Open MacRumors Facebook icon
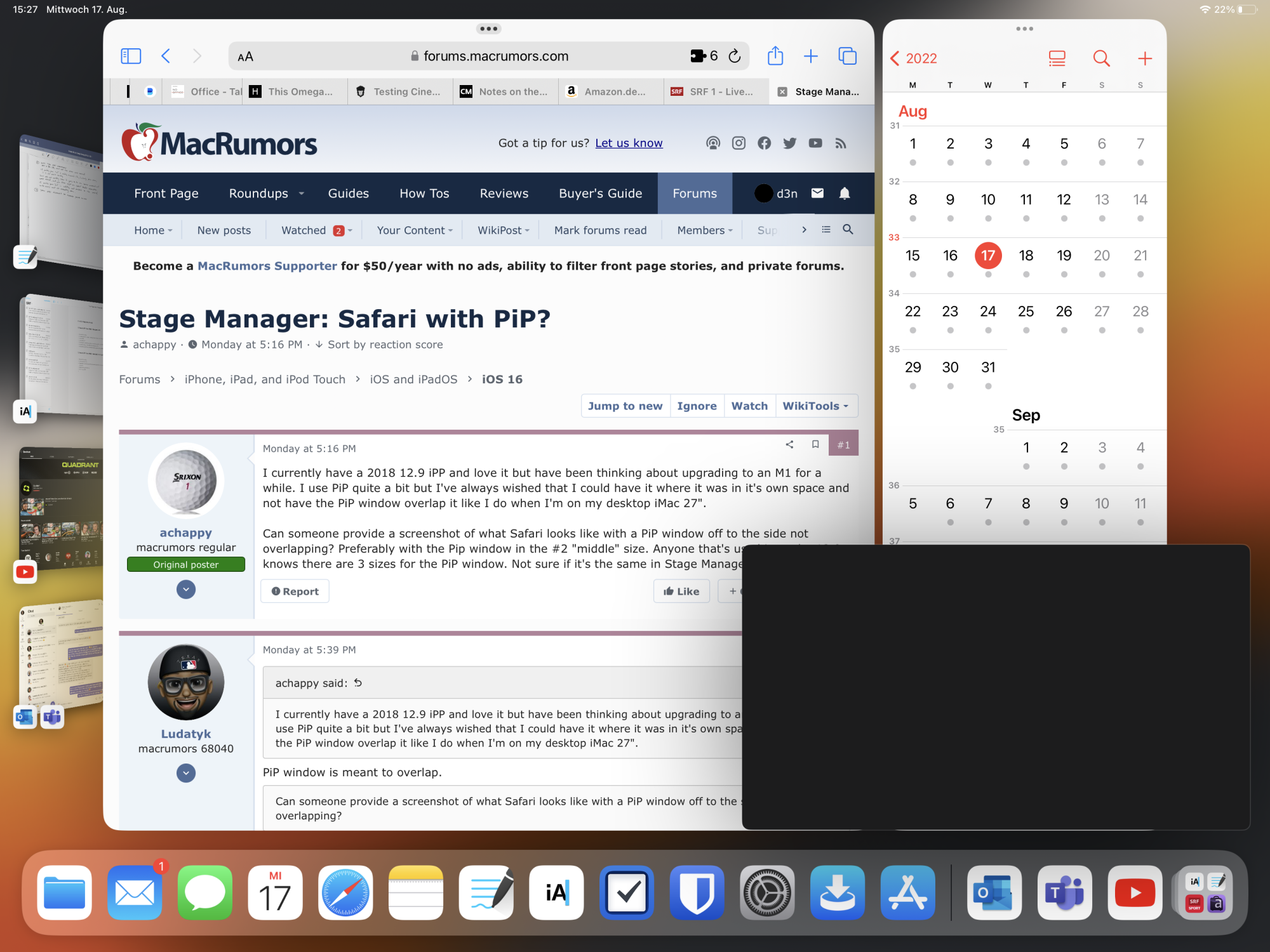Image resolution: width=1270 pixels, height=952 pixels. 764,143
